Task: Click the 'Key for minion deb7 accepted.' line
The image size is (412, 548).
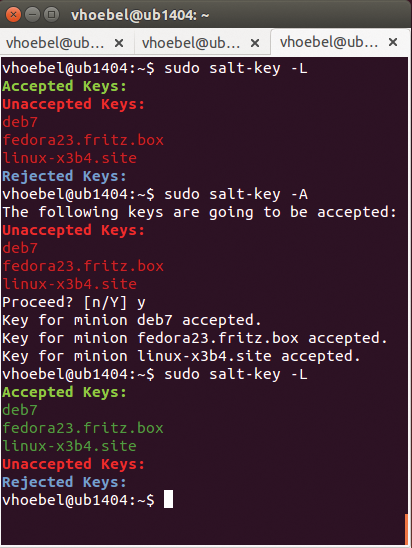Action: (132, 320)
